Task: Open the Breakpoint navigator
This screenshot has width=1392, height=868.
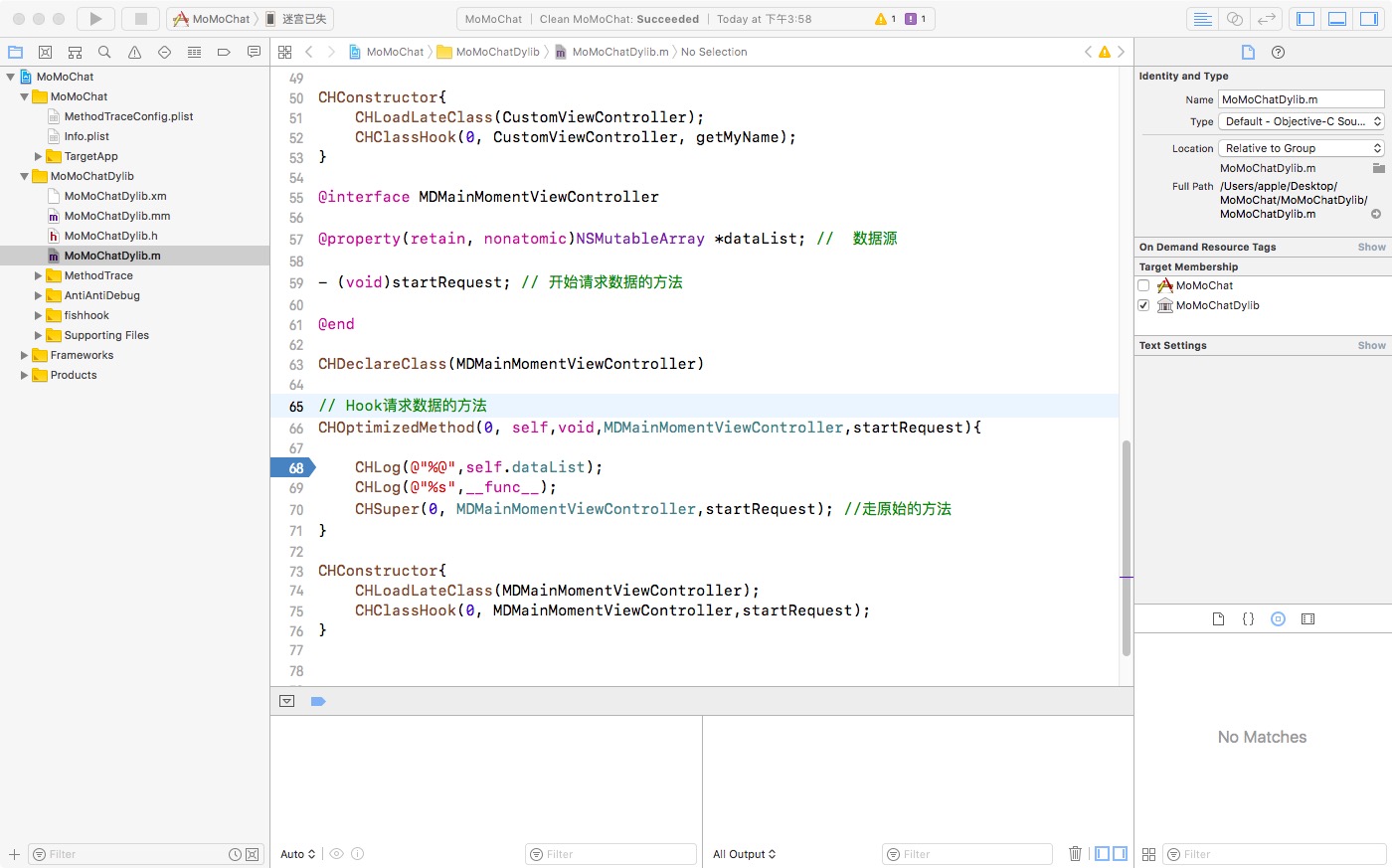Action: 224,52
